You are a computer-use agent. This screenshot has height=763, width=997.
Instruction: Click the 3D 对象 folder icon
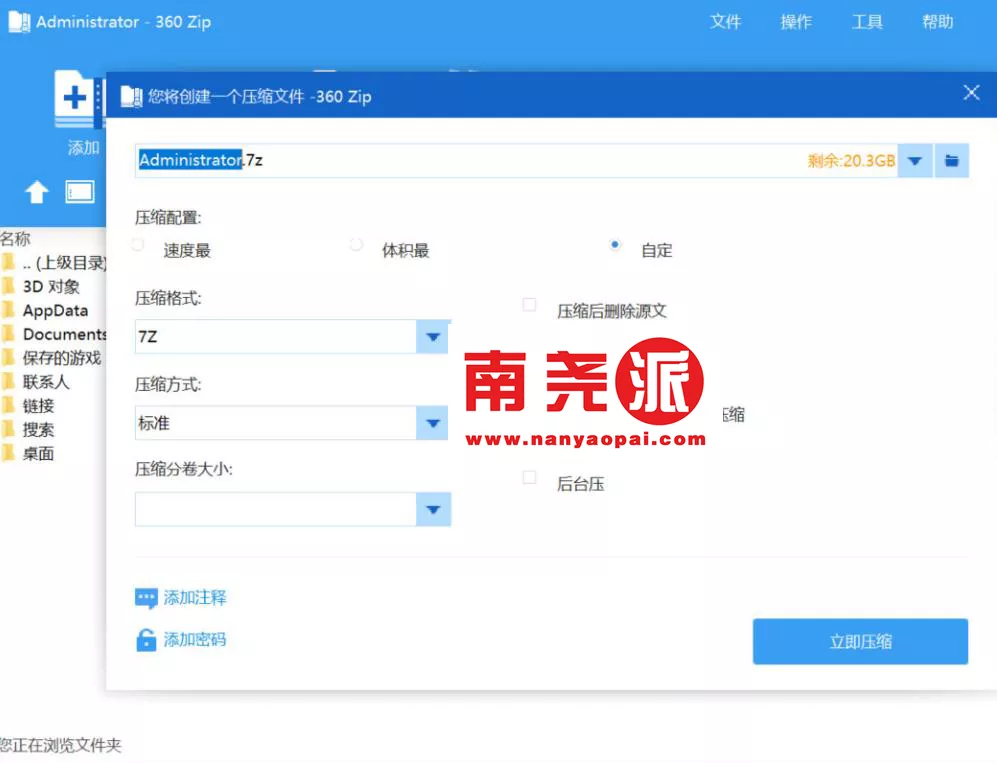point(8,286)
